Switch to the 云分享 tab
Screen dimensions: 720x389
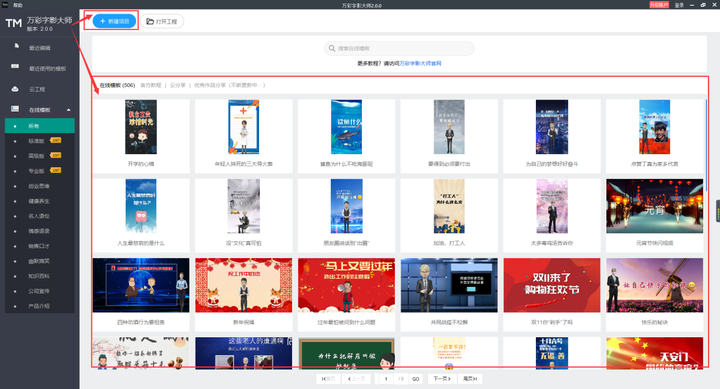tap(178, 85)
